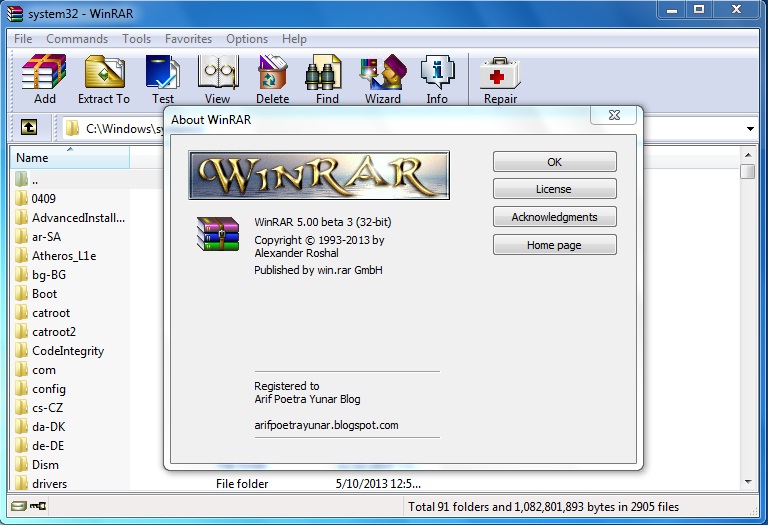Go up one folder level
768x526 pixels.
(29, 128)
